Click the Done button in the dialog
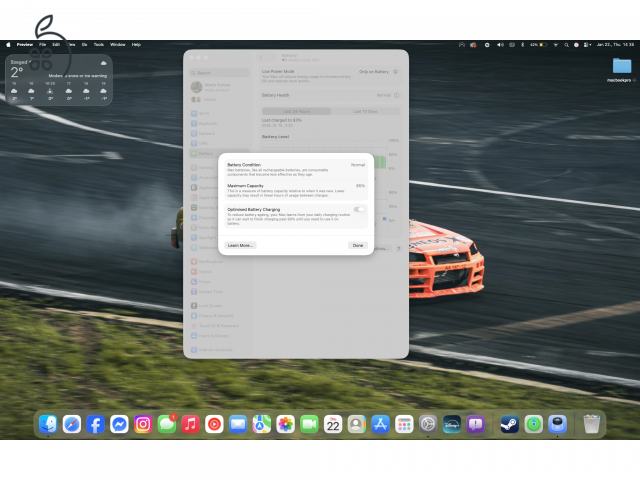The width and height of the screenshot is (640, 480). click(358, 245)
